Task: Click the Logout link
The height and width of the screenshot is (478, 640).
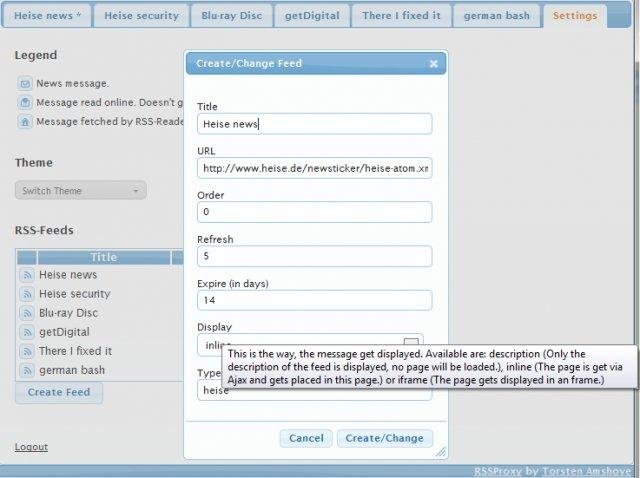Action: 31,447
